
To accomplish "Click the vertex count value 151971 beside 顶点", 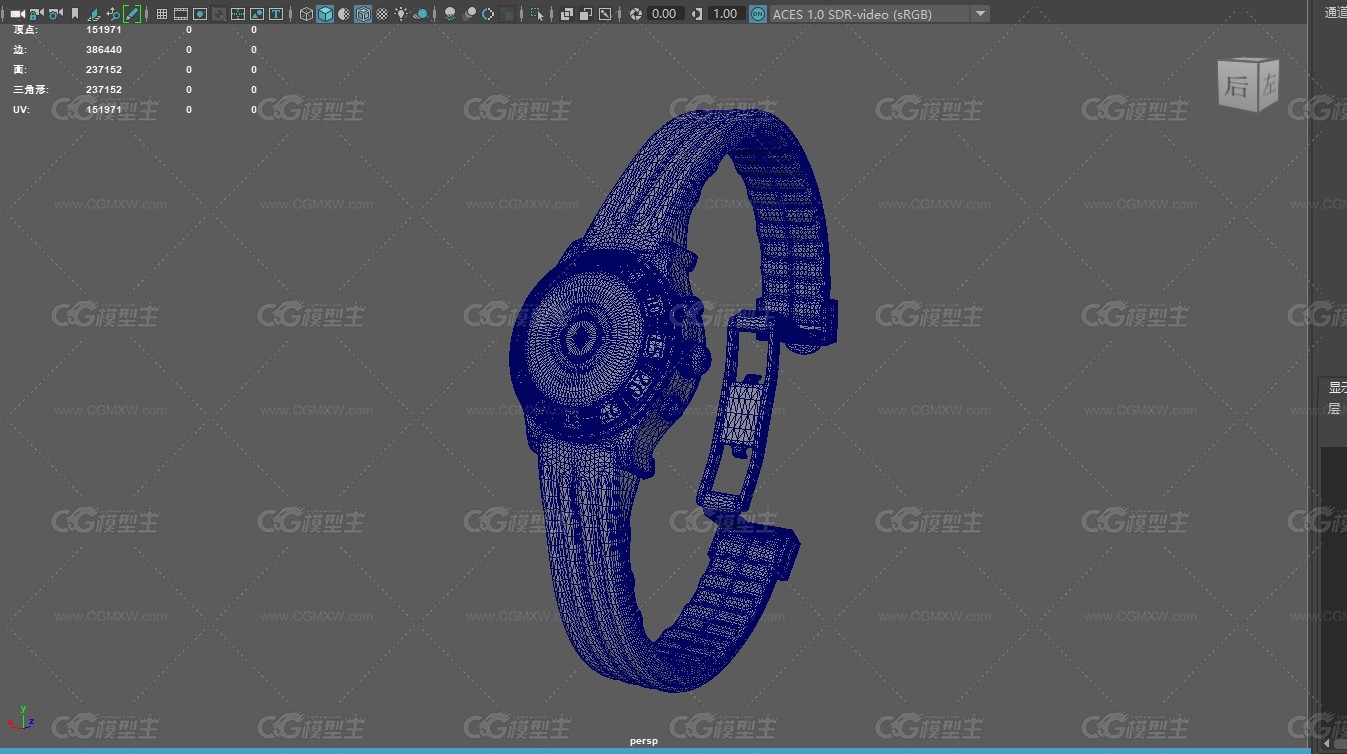I will 104,30.
